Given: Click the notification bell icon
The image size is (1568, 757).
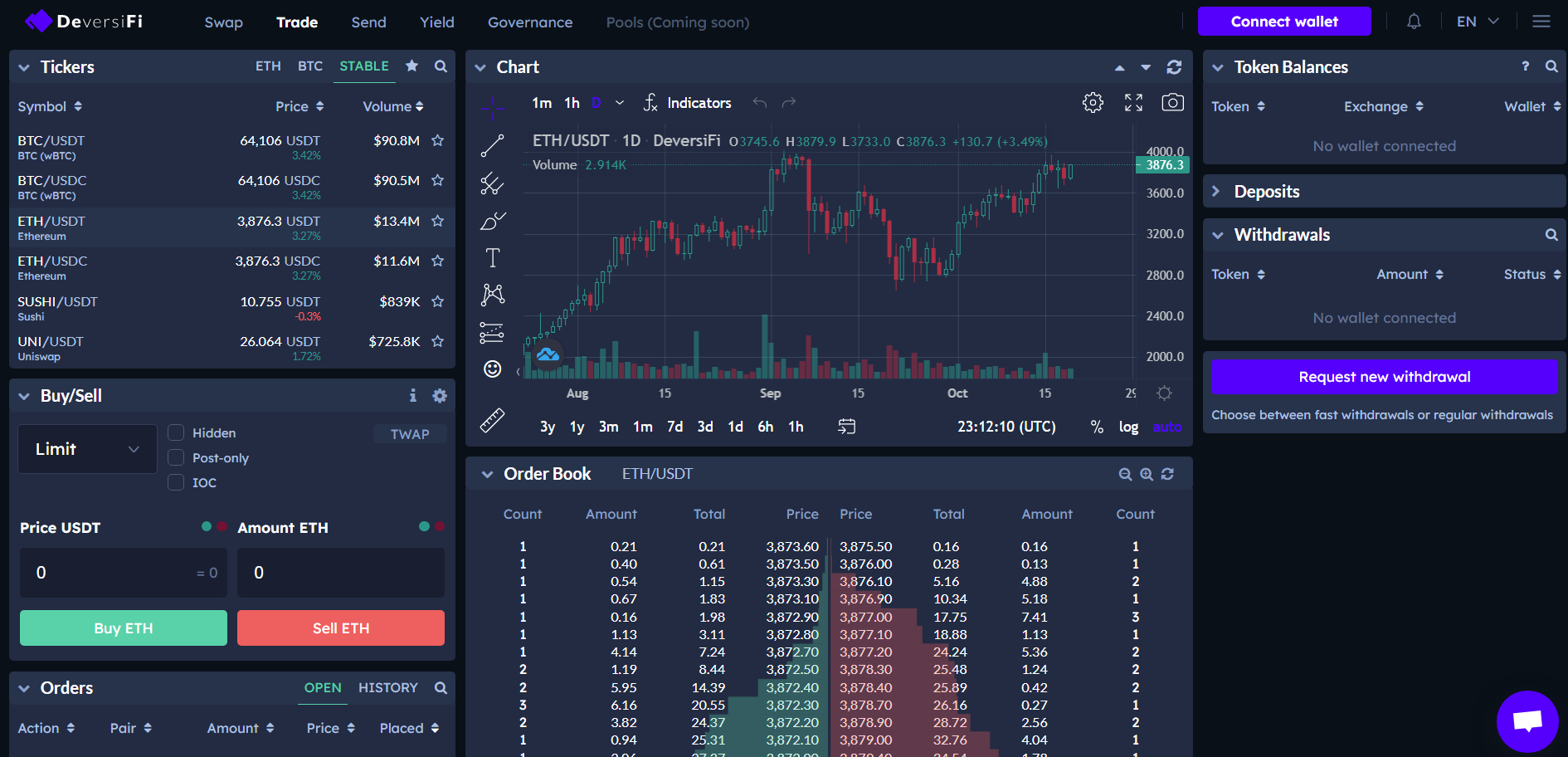Looking at the screenshot, I should point(1414,22).
